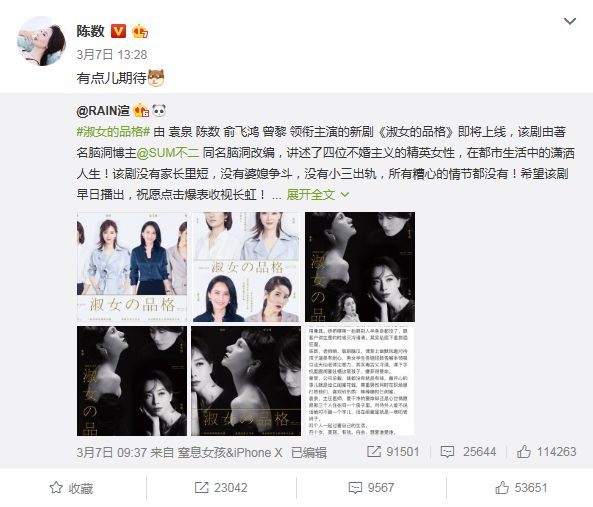593x507 pixels.
Task: Open 陈数's profile avatar
Action: point(42,41)
